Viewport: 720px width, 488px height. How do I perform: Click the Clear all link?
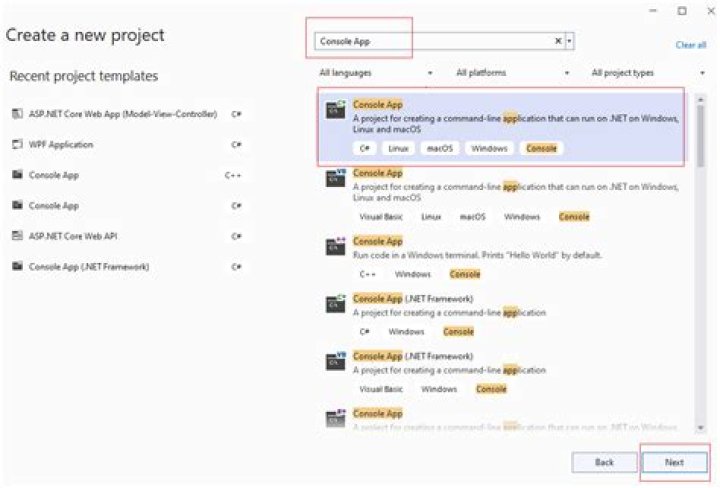coord(691,45)
